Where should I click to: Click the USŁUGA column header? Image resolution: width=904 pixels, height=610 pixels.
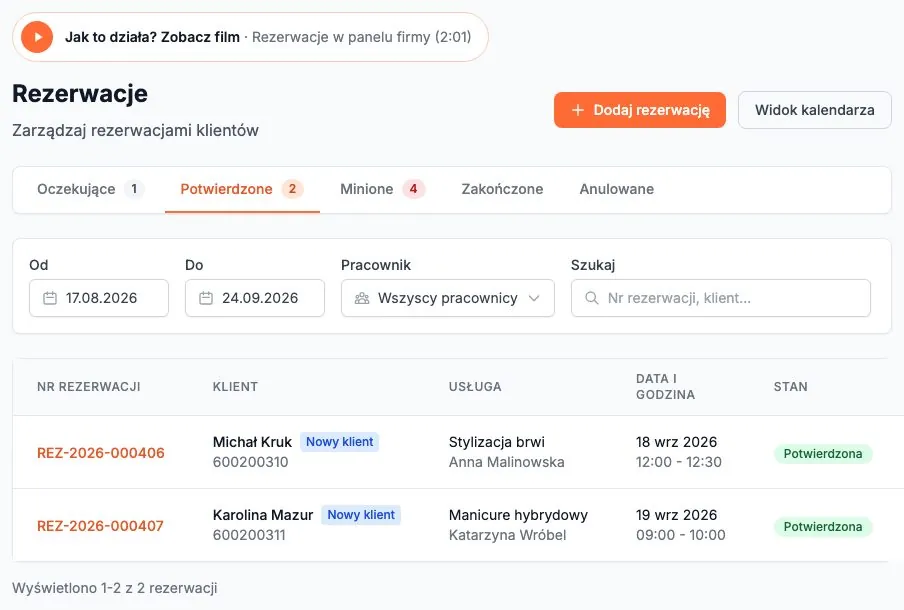(x=475, y=387)
